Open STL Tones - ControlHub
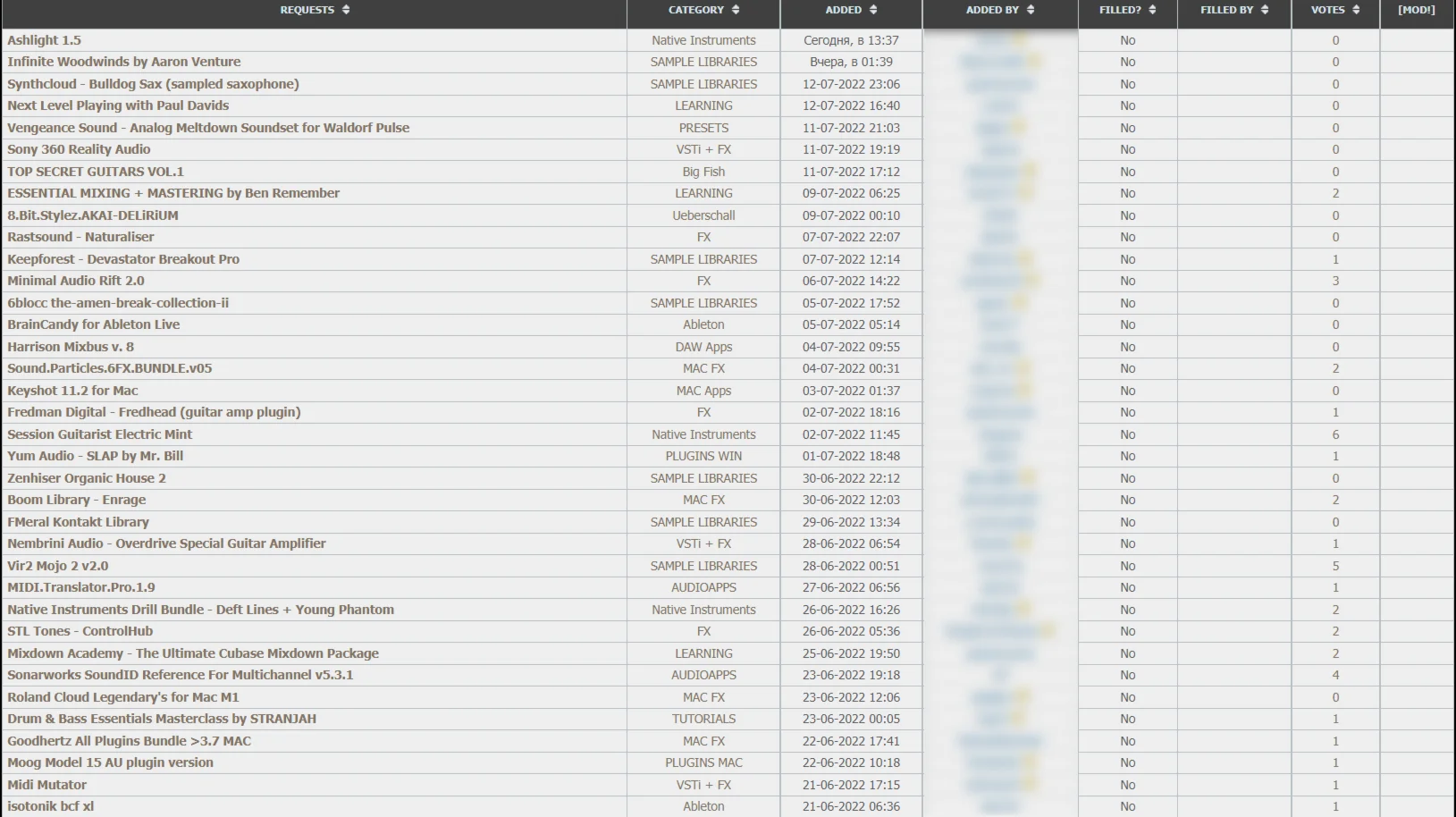1456x817 pixels. (x=80, y=631)
